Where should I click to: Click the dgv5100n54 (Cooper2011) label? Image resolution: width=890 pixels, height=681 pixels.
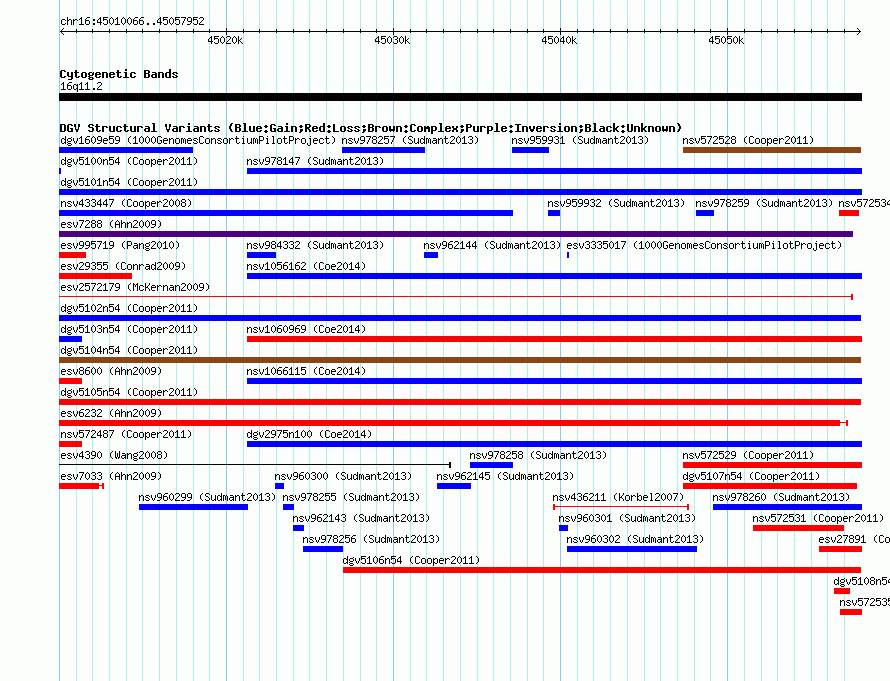129,161
